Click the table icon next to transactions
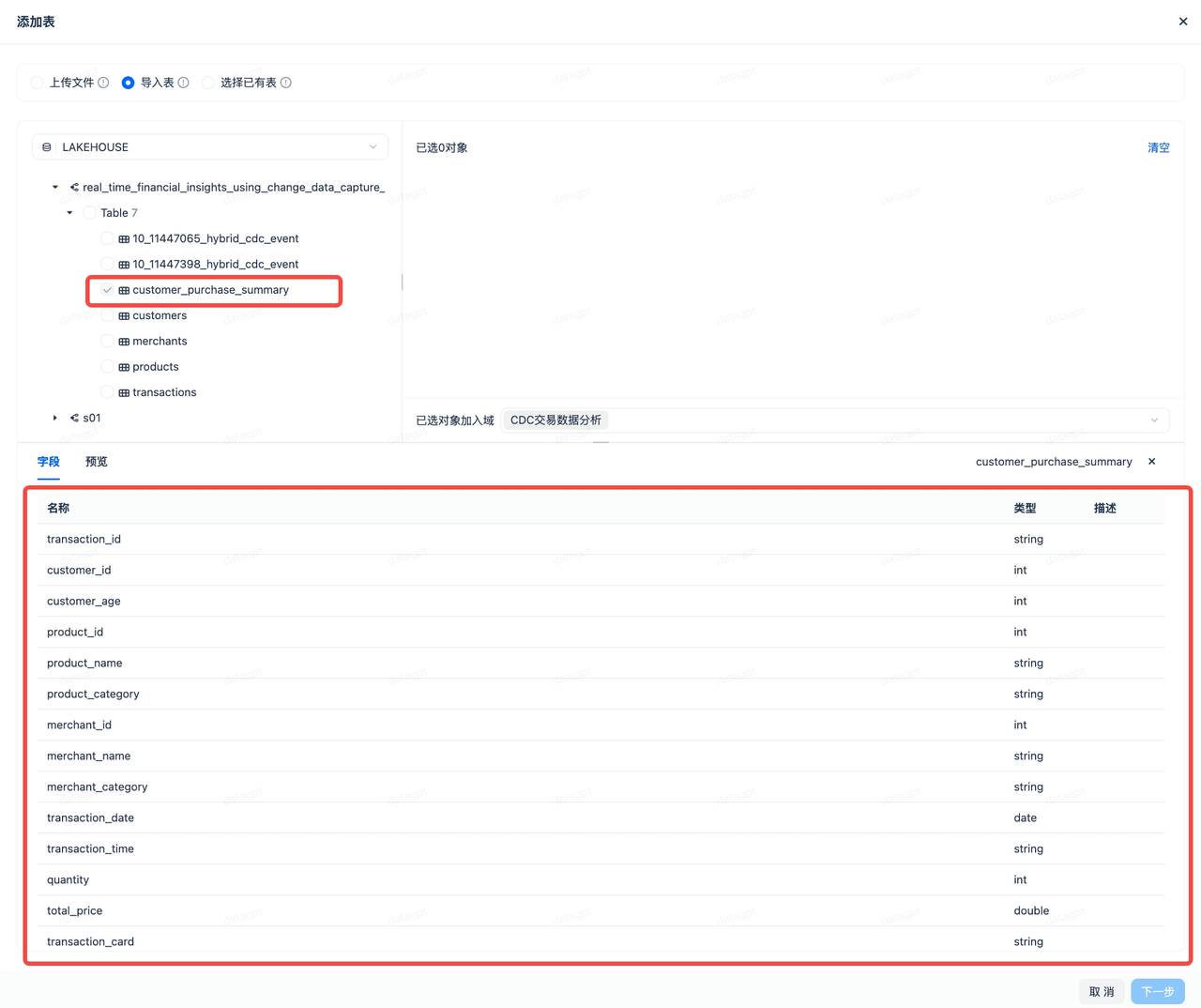 (x=124, y=392)
